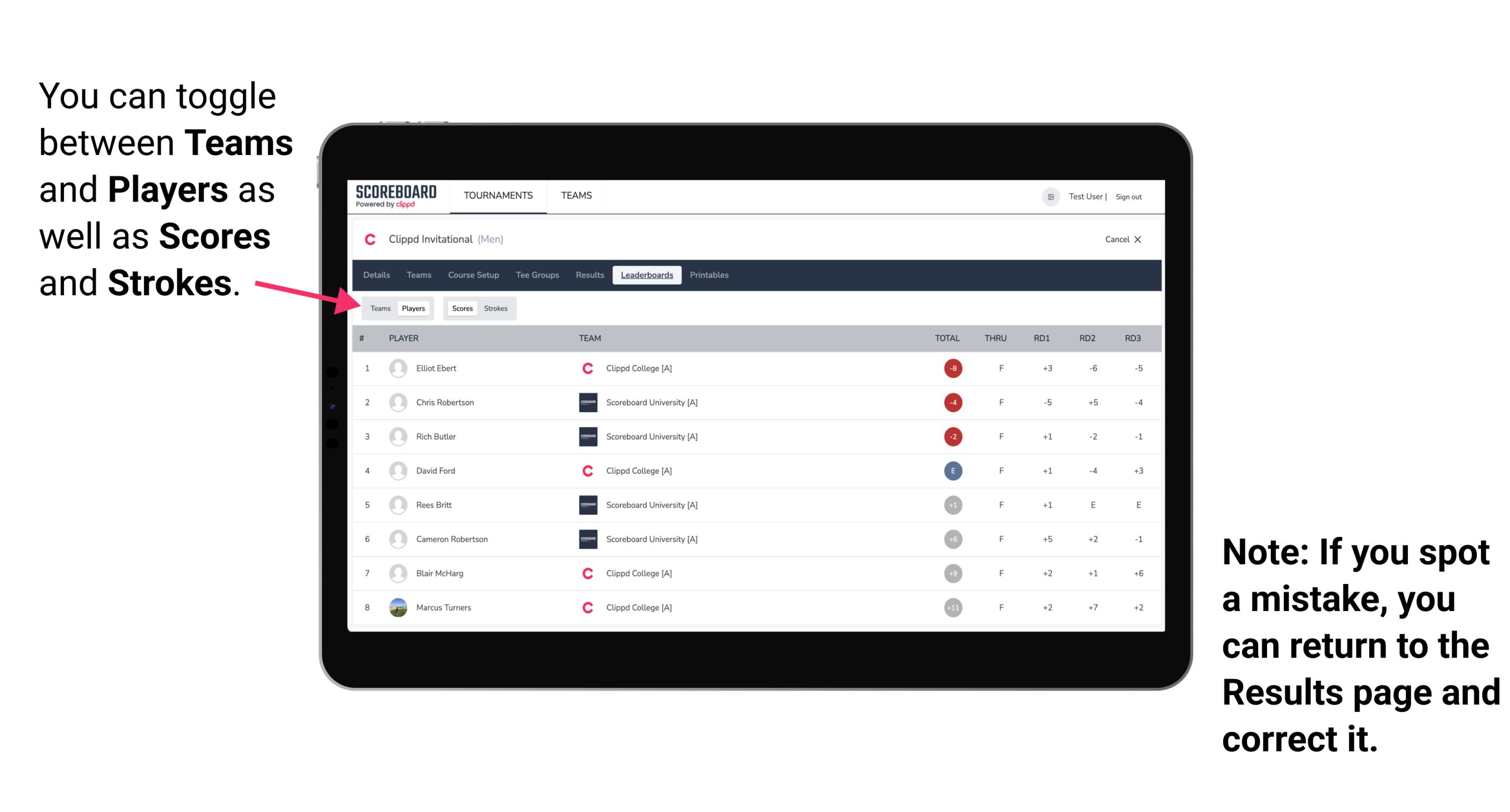Click the Clippd 'C' logo icon in header
The image size is (1510, 812).
[x=368, y=240]
